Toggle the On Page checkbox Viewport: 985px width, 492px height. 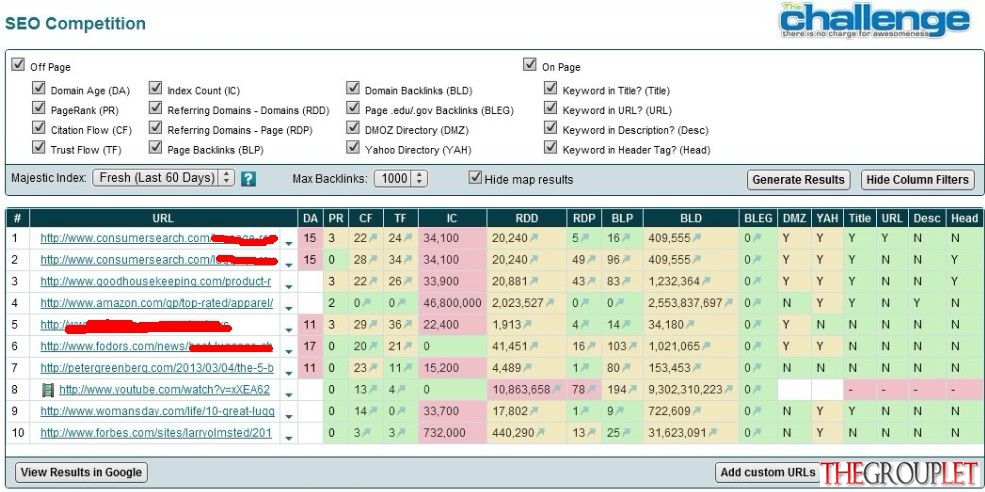(x=530, y=65)
